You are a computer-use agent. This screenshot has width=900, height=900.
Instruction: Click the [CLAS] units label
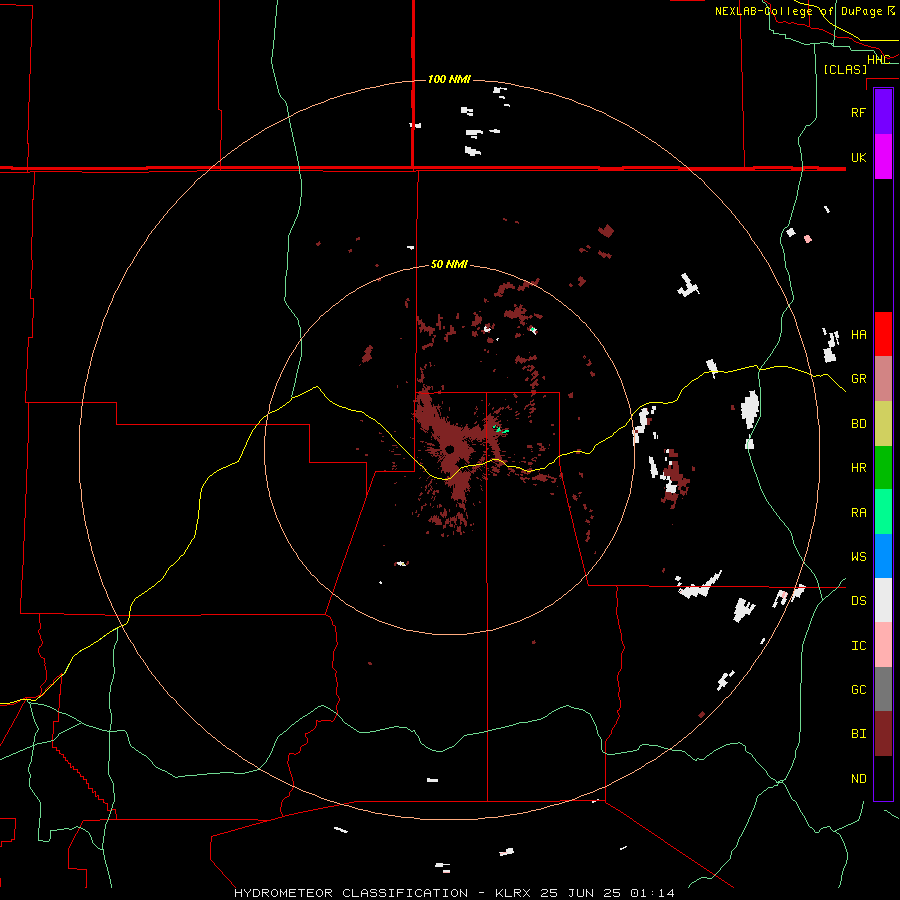(x=845, y=69)
